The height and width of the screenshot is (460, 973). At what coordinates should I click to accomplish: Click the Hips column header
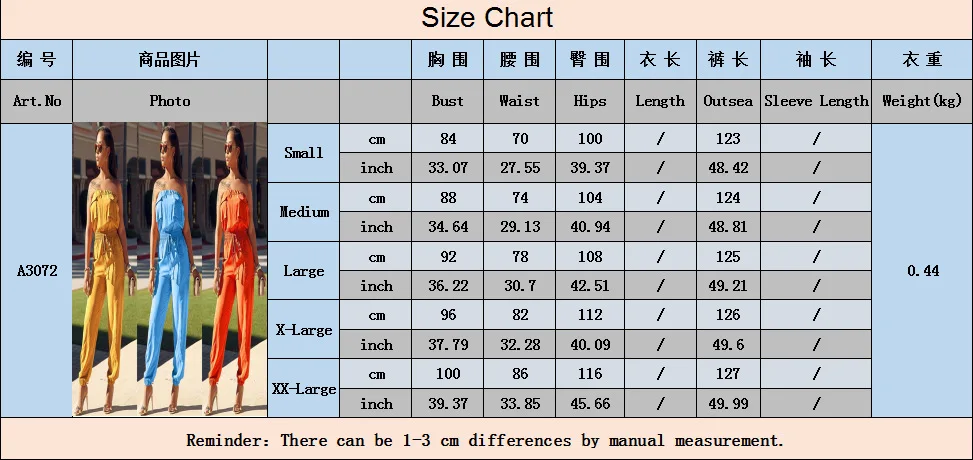click(590, 101)
